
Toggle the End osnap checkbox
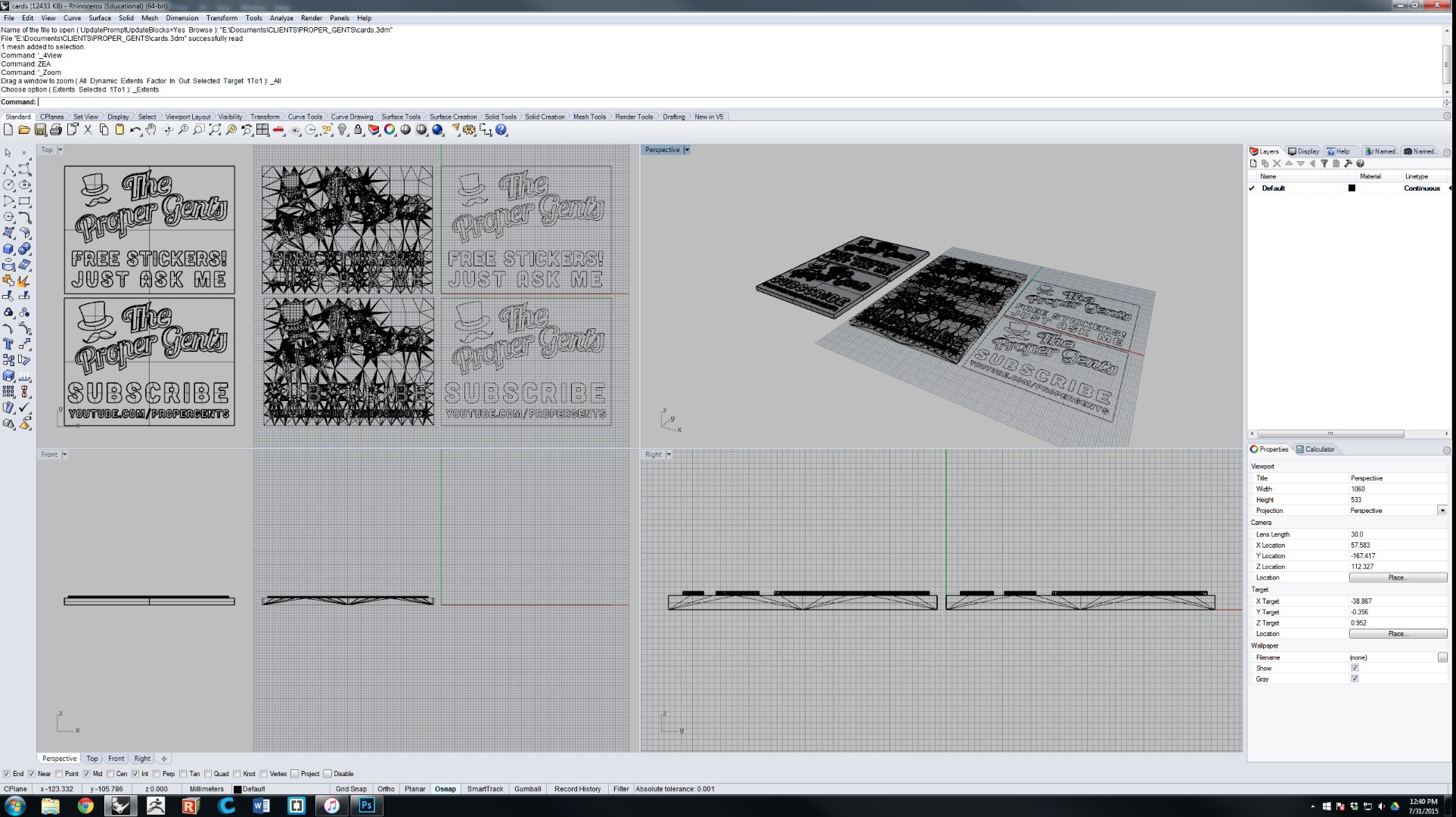tap(7, 774)
